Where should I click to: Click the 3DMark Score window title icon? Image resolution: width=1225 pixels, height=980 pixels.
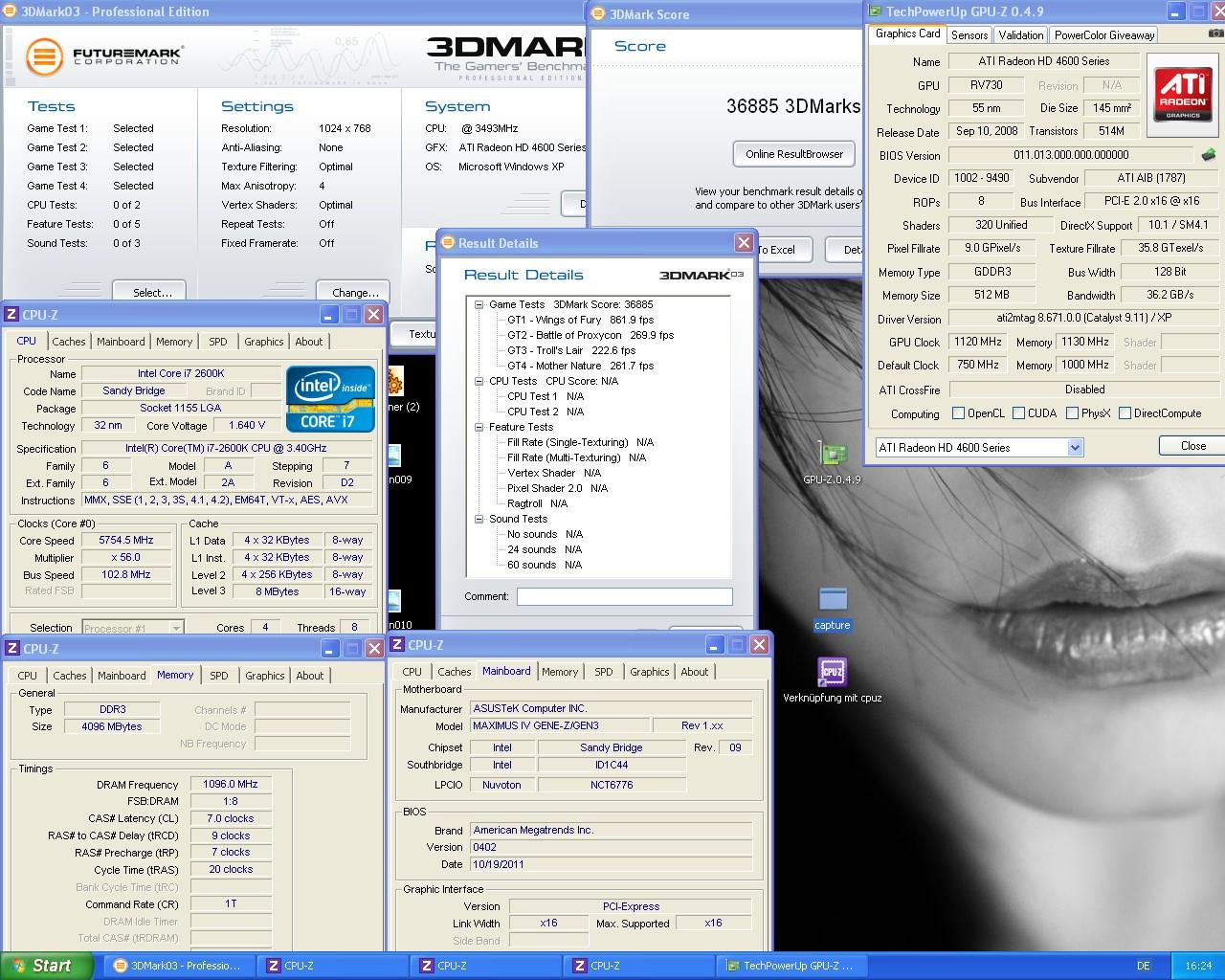click(599, 14)
